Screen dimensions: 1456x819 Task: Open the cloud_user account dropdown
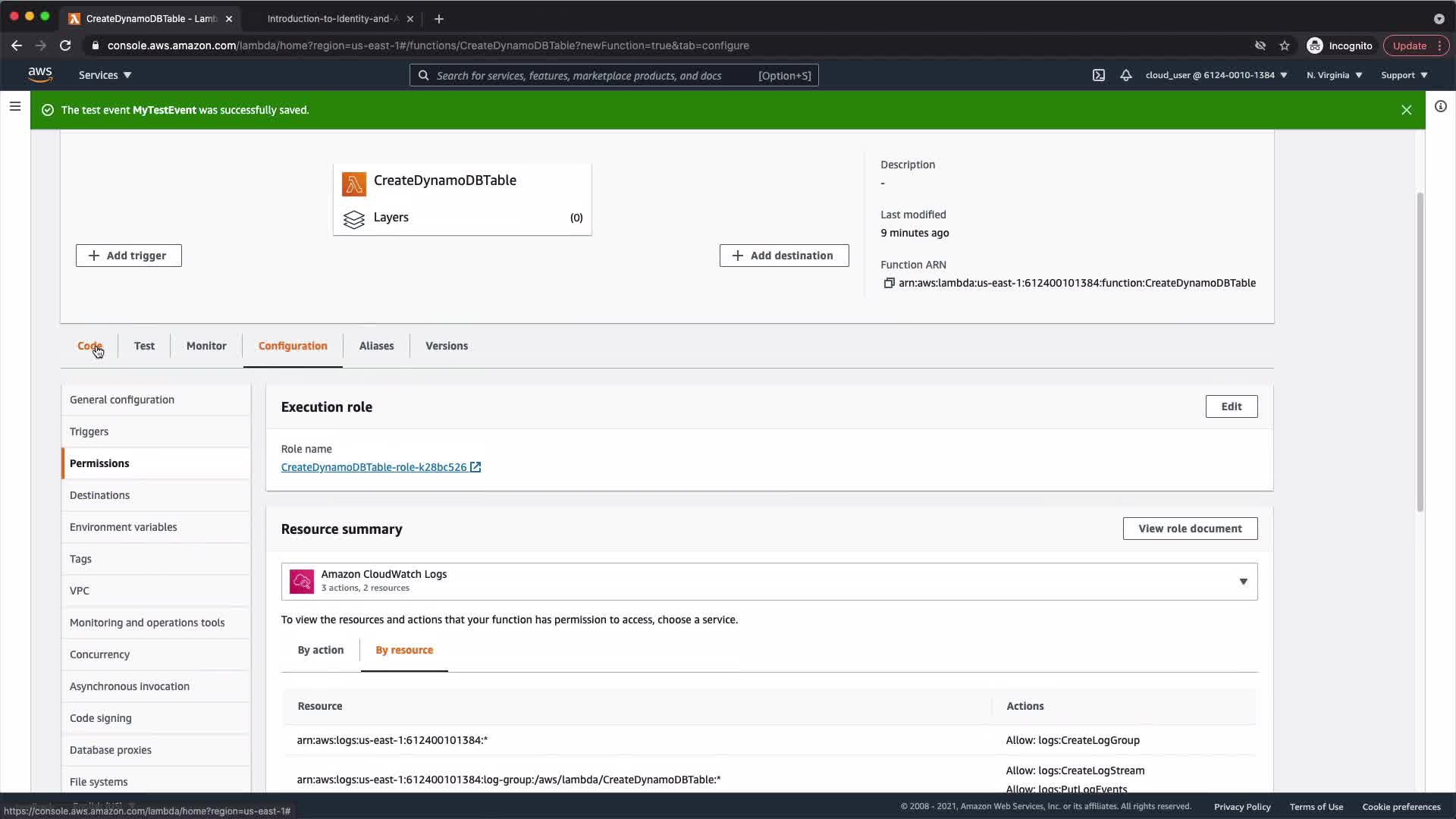[1216, 75]
